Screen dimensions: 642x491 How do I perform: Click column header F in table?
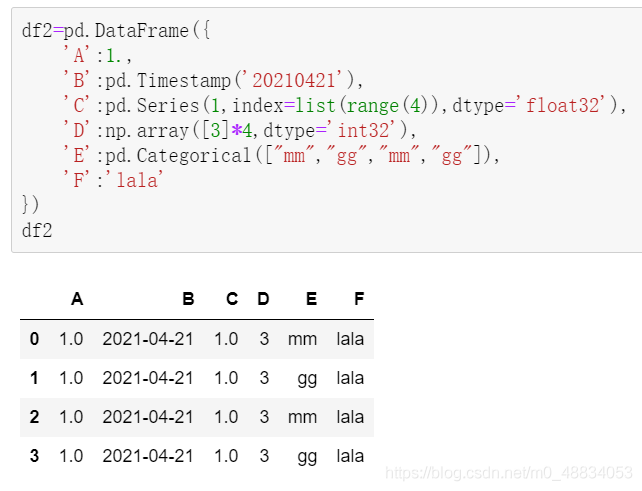[359, 299]
